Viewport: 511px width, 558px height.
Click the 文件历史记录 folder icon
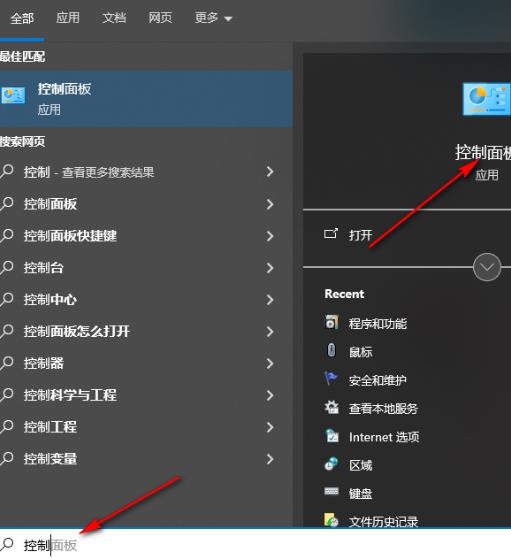point(331,520)
